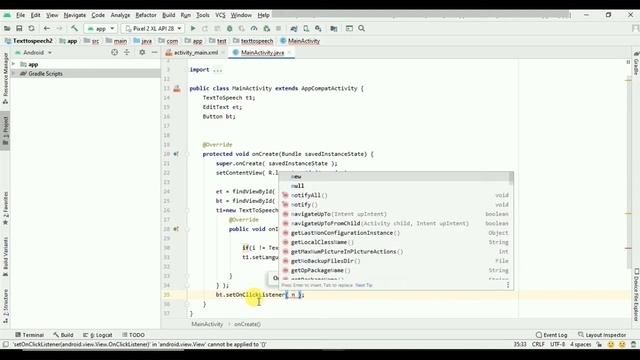Click the Save All toolbar icon

click(x=19, y=29)
